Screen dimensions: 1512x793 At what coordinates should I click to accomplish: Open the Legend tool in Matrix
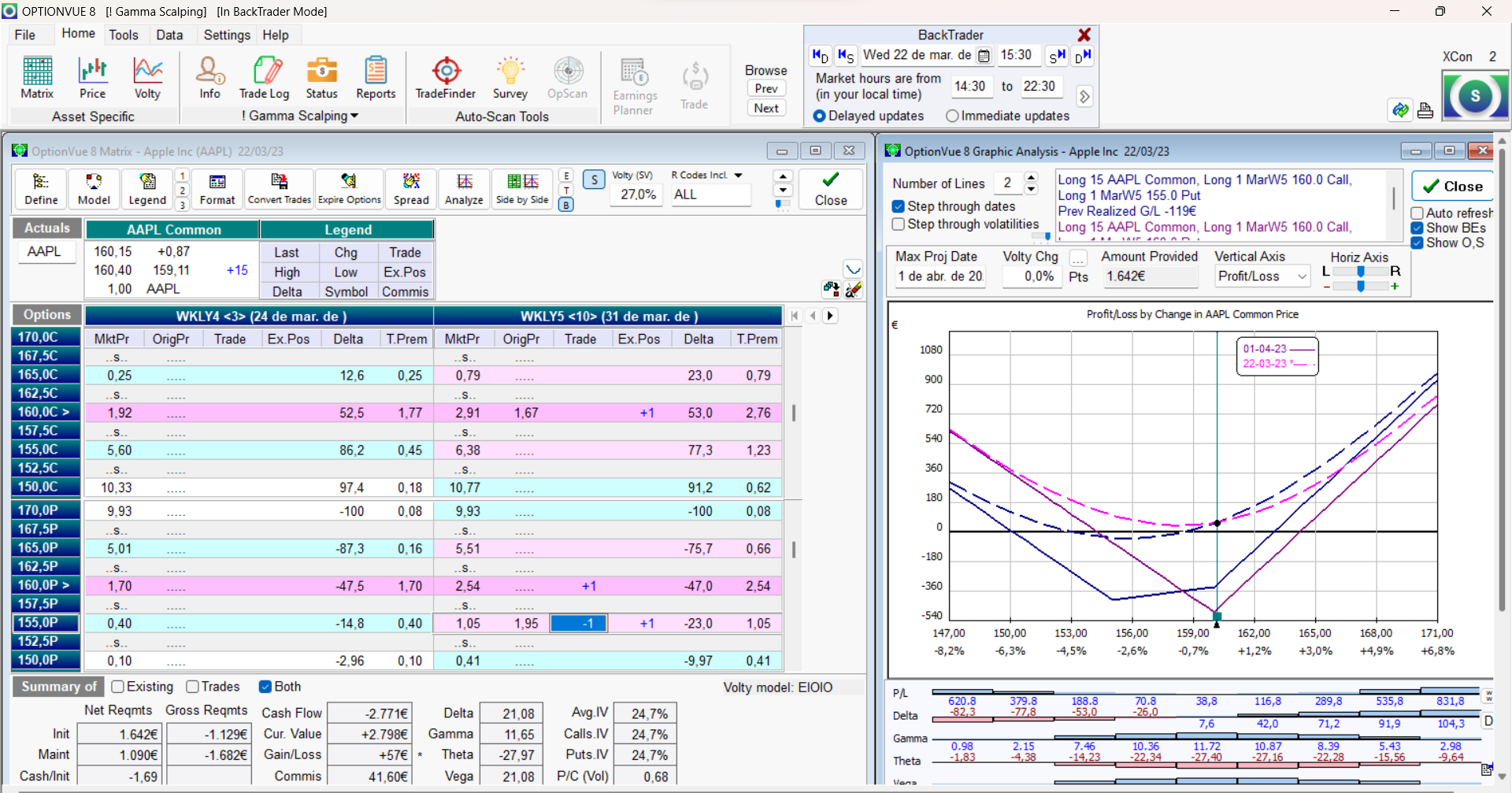tap(147, 190)
